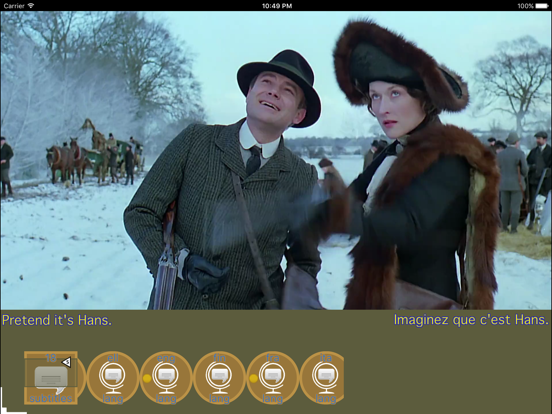Tap the Wi-Fi icon in status bar
The width and height of the screenshot is (552, 414).
point(31,6)
